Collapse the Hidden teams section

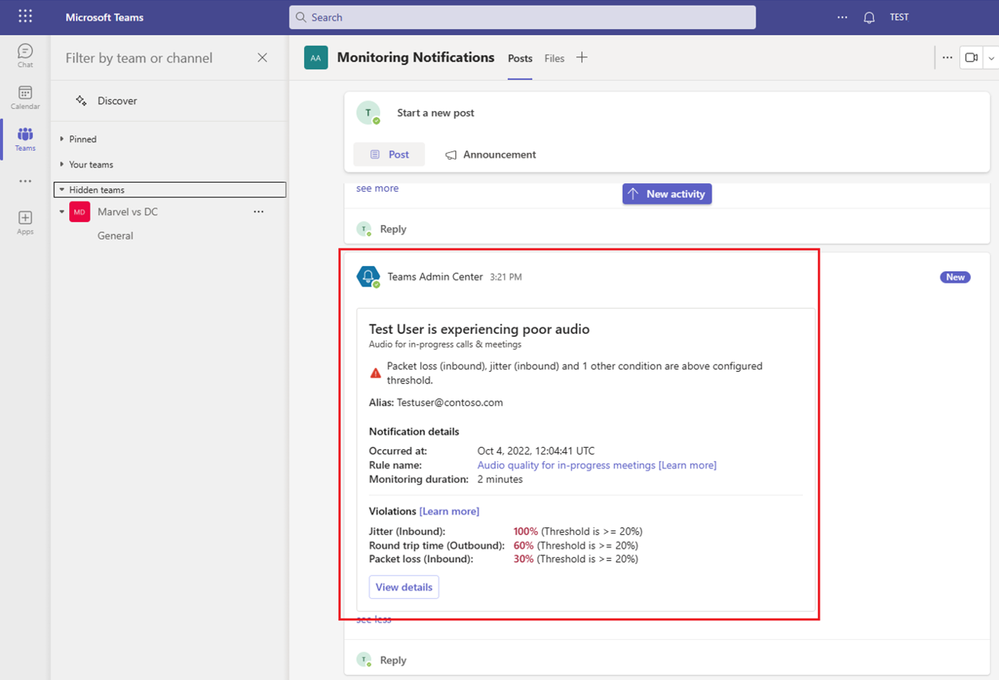tap(62, 189)
